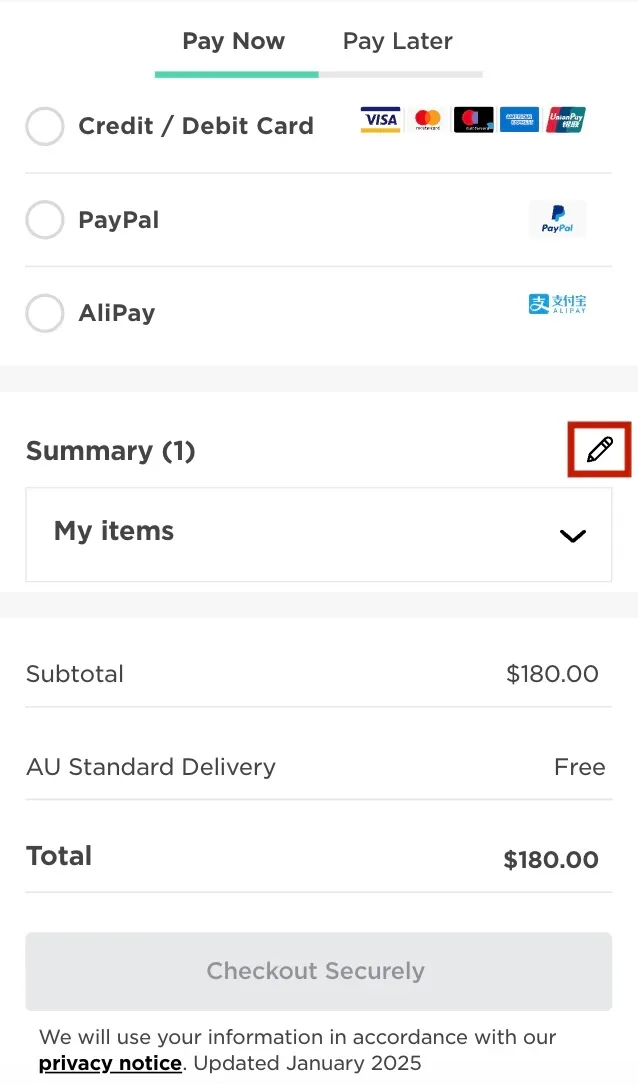
Task: Open the privacy notice link
Action: point(110,1063)
